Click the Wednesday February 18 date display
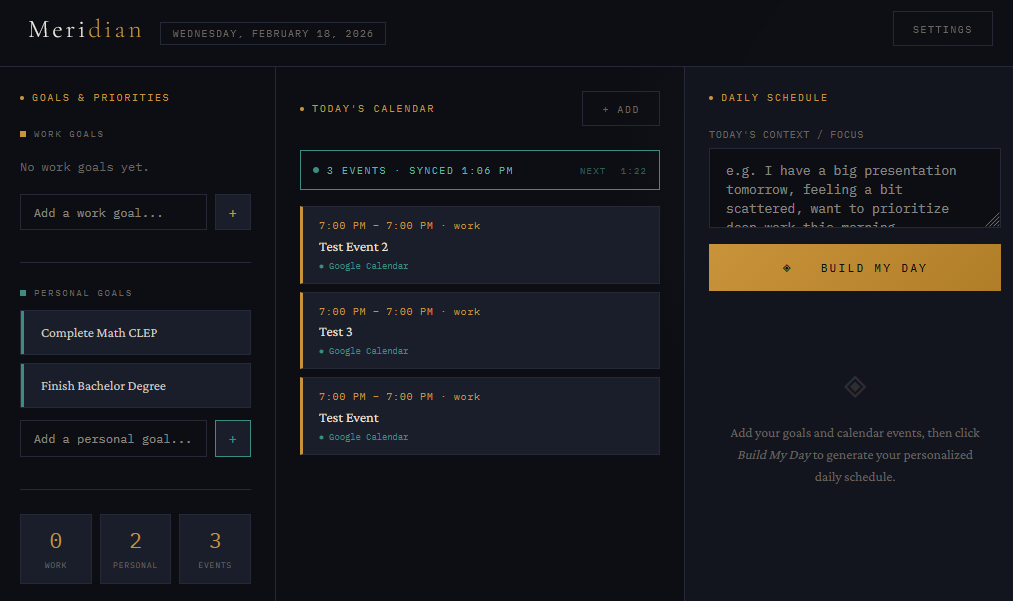 tap(272, 33)
